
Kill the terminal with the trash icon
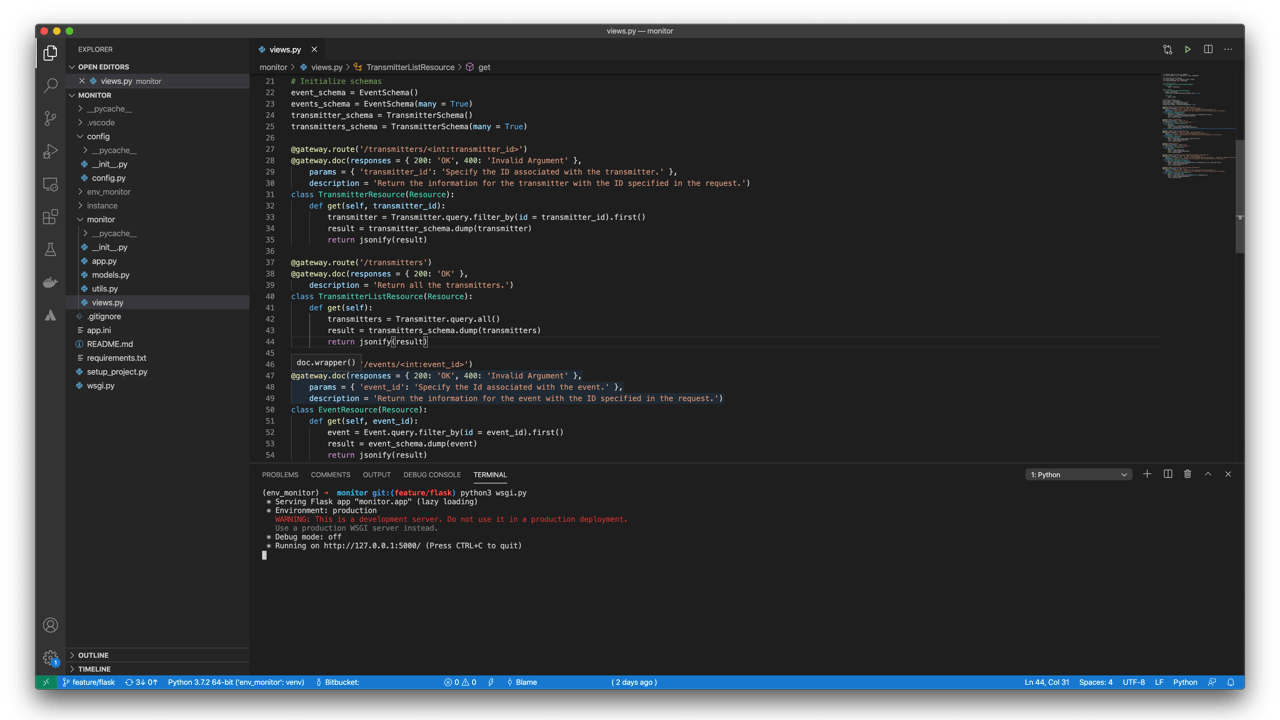pos(1188,474)
